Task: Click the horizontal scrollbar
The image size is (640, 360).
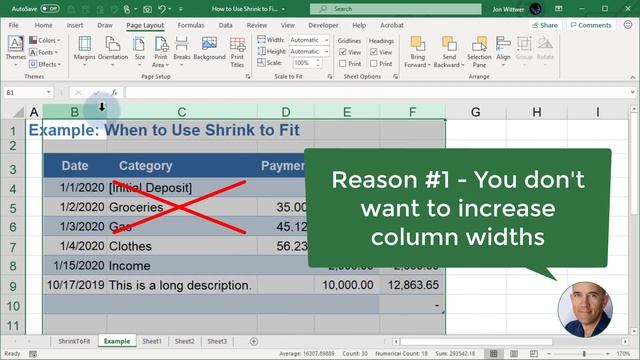Action: pos(476,341)
